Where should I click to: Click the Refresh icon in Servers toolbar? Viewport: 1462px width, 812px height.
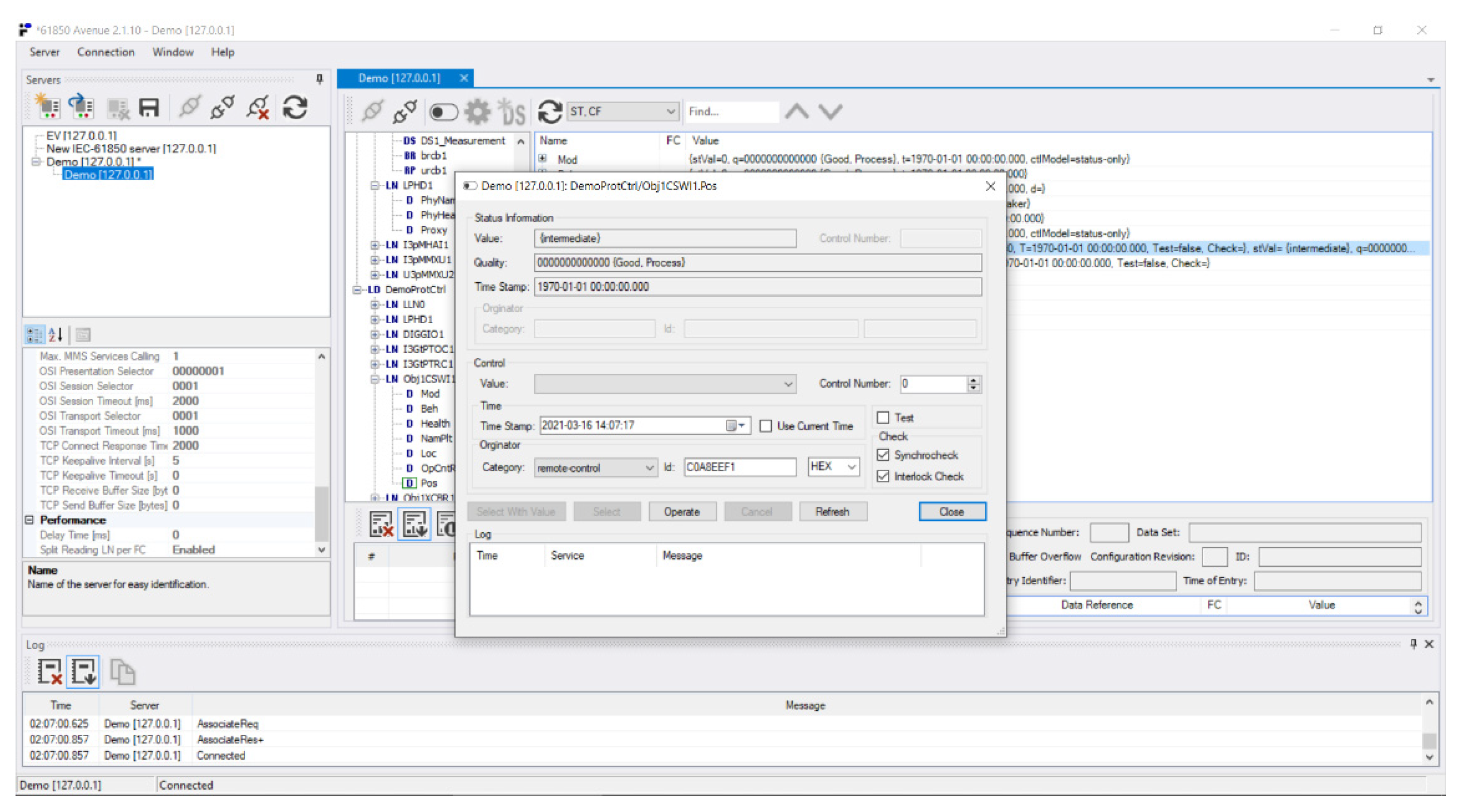coord(295,107)
